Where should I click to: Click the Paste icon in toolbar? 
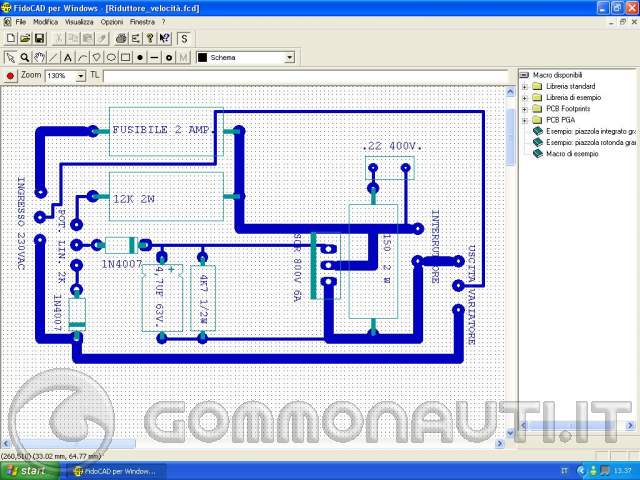[87, 38]
